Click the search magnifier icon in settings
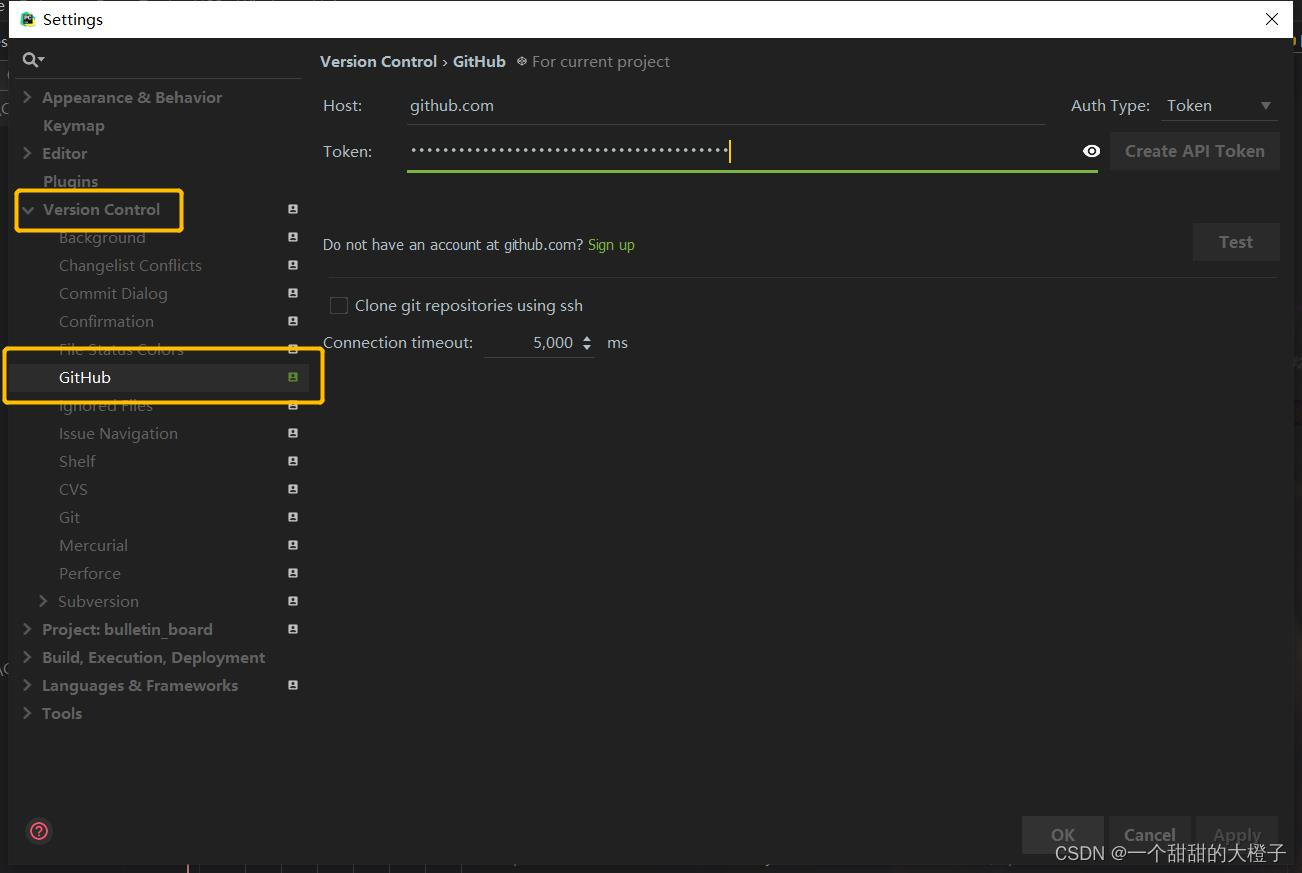This screenshot has height=873, width=1302. (x=33, y=60)
